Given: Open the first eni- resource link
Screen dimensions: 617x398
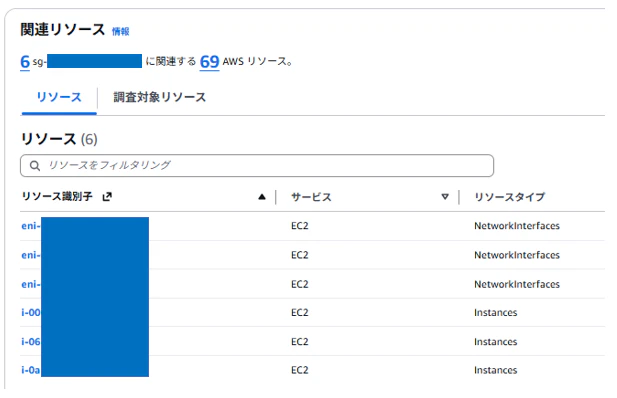Looking at the screenshot, I should [31, 226].
